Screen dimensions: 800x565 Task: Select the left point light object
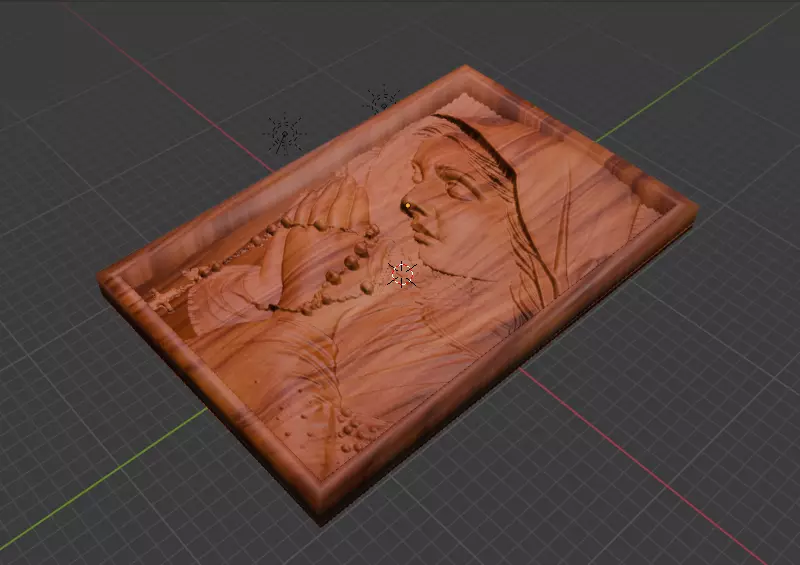tap(284, 135)
